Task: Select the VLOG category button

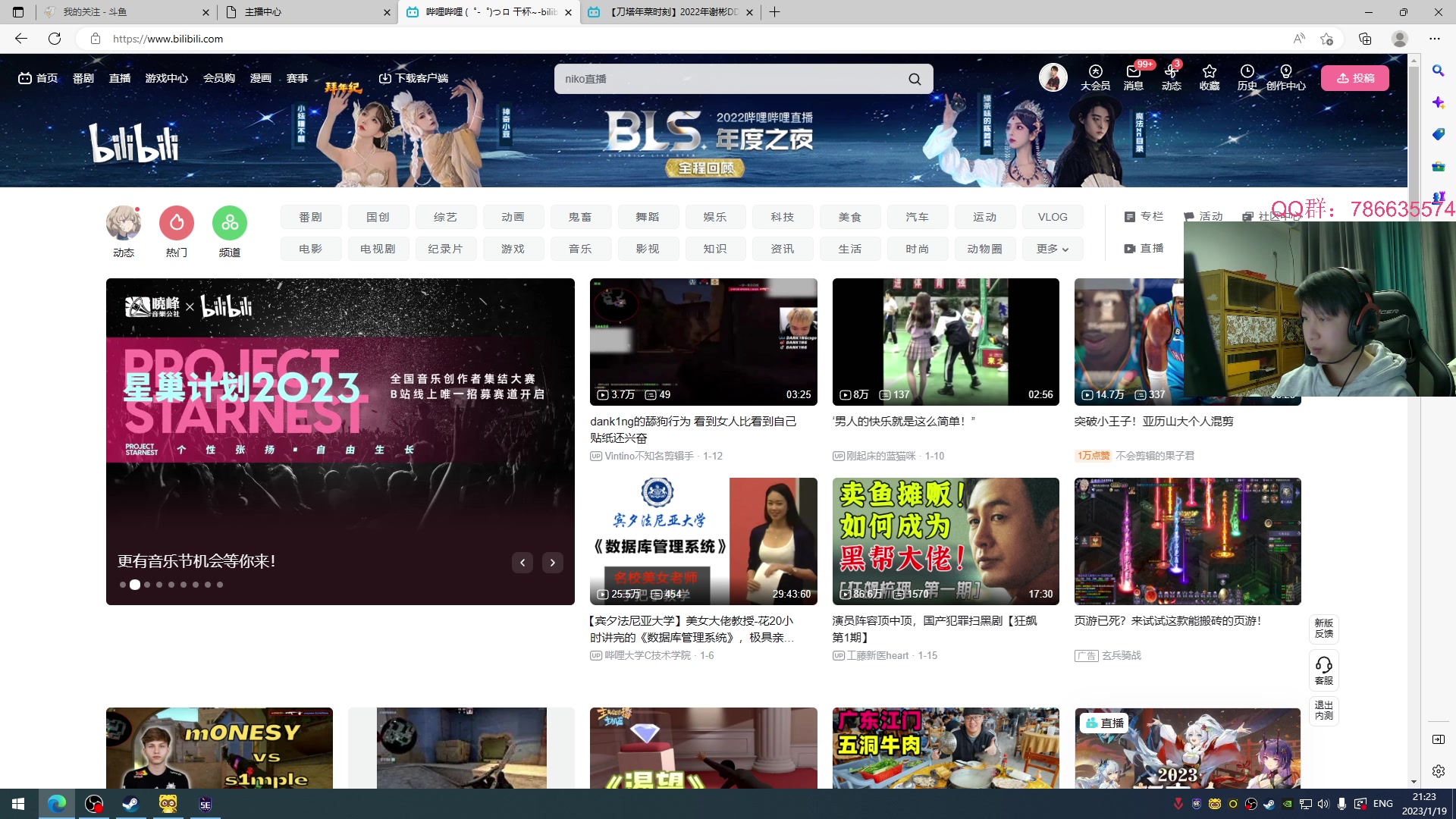Action: pyautogui.click(x=1053, y=217)
